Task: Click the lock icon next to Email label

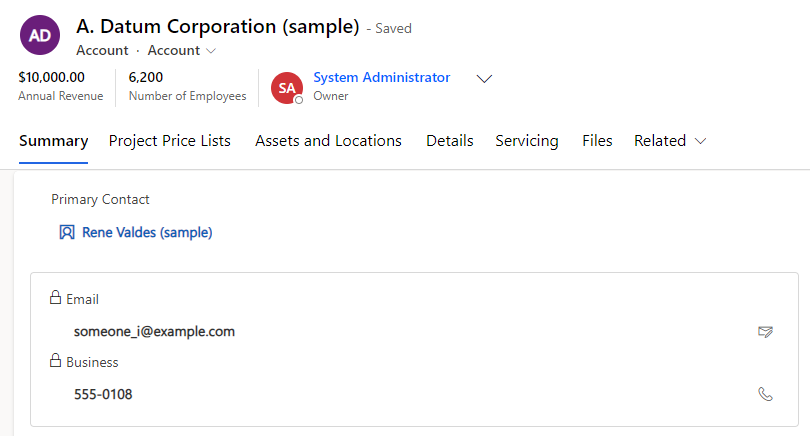Action: [55, 297]
